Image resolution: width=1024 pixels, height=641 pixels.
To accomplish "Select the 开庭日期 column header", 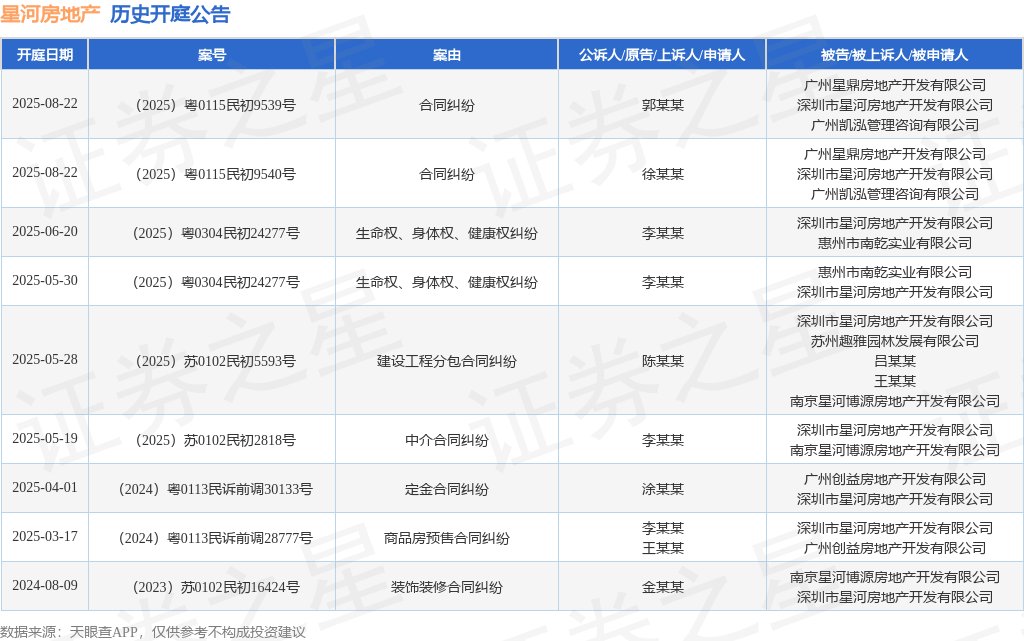I will coord(44,55).
